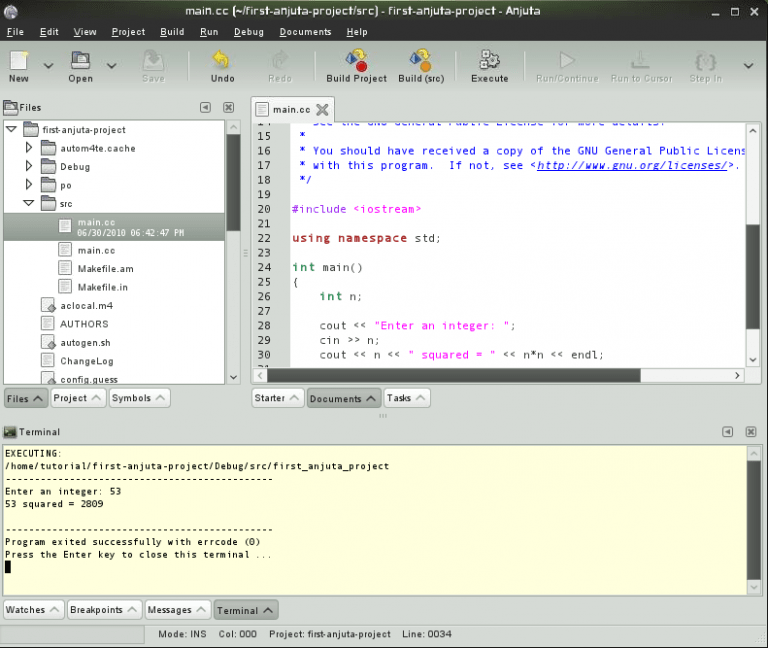The image size is (768, 648).
Task: Switch to the Messages tab
Action: click(x=177, y=610)
